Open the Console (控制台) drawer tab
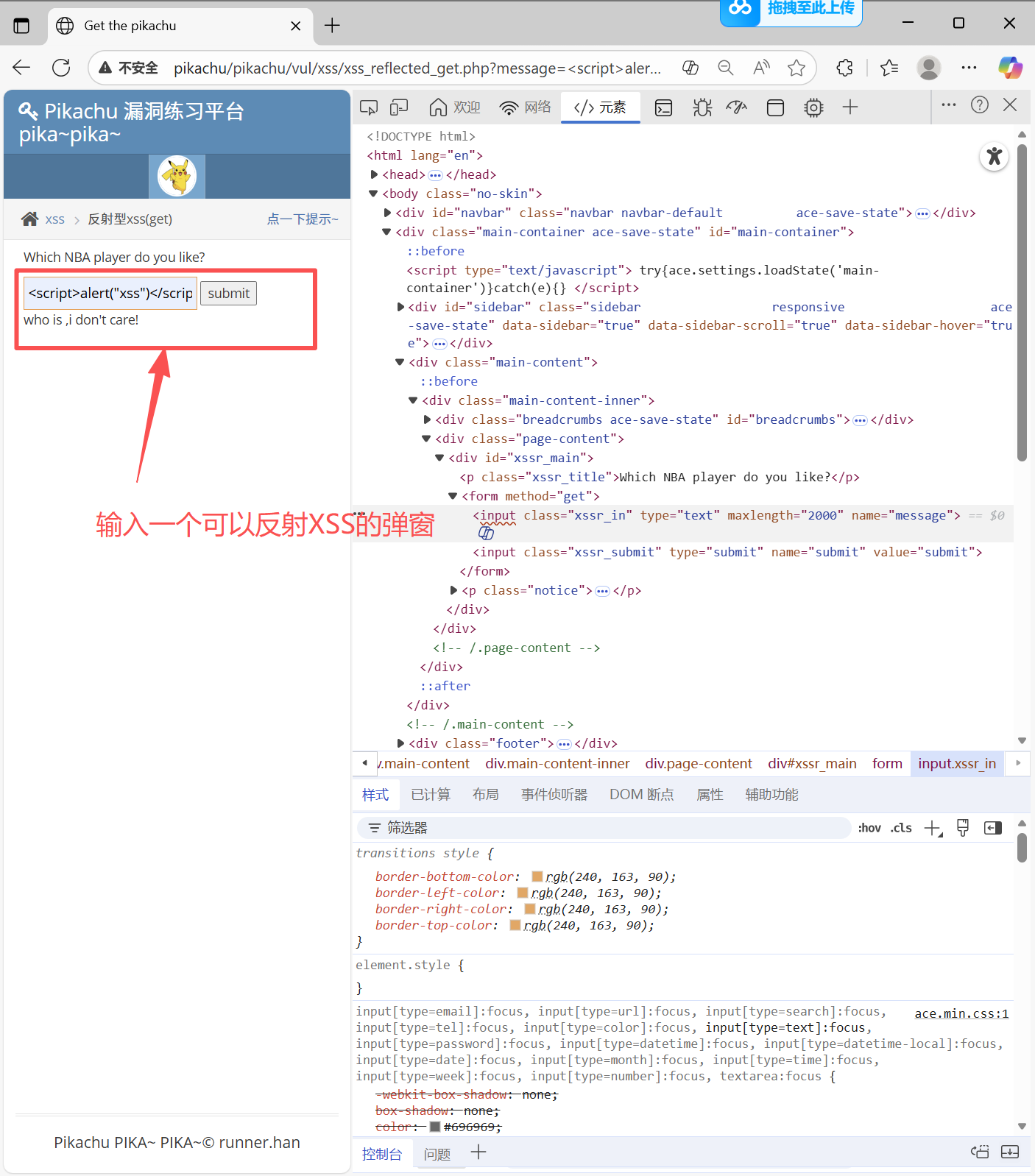 [382, 1154]
